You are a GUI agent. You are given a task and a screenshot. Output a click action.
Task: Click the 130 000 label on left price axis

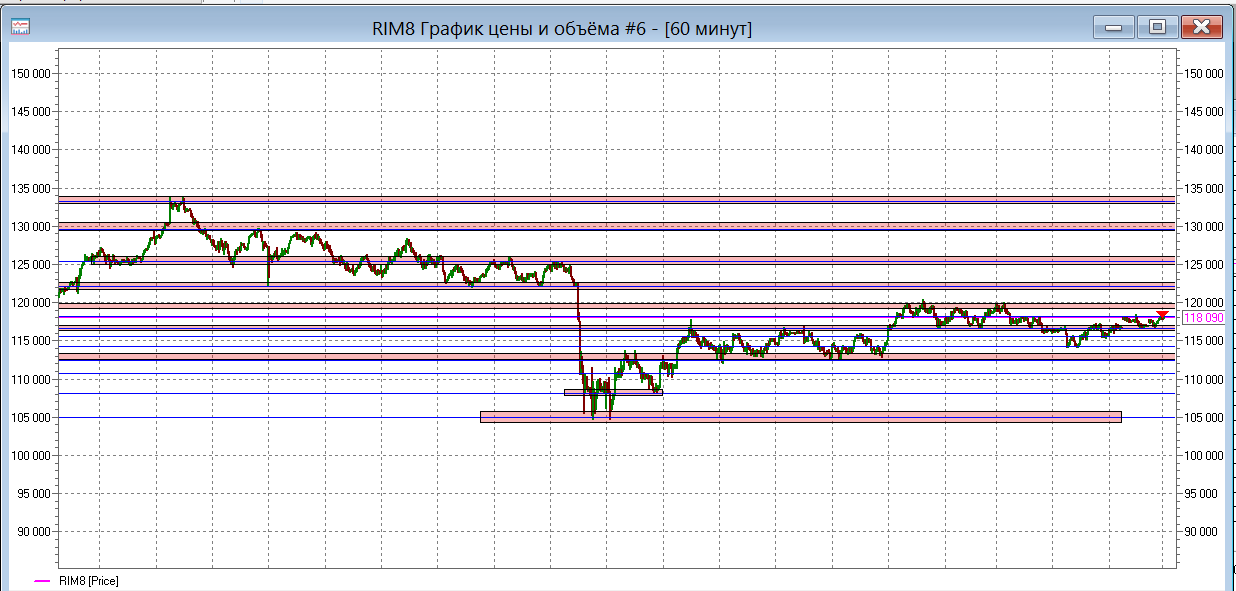tap(31, 226)
